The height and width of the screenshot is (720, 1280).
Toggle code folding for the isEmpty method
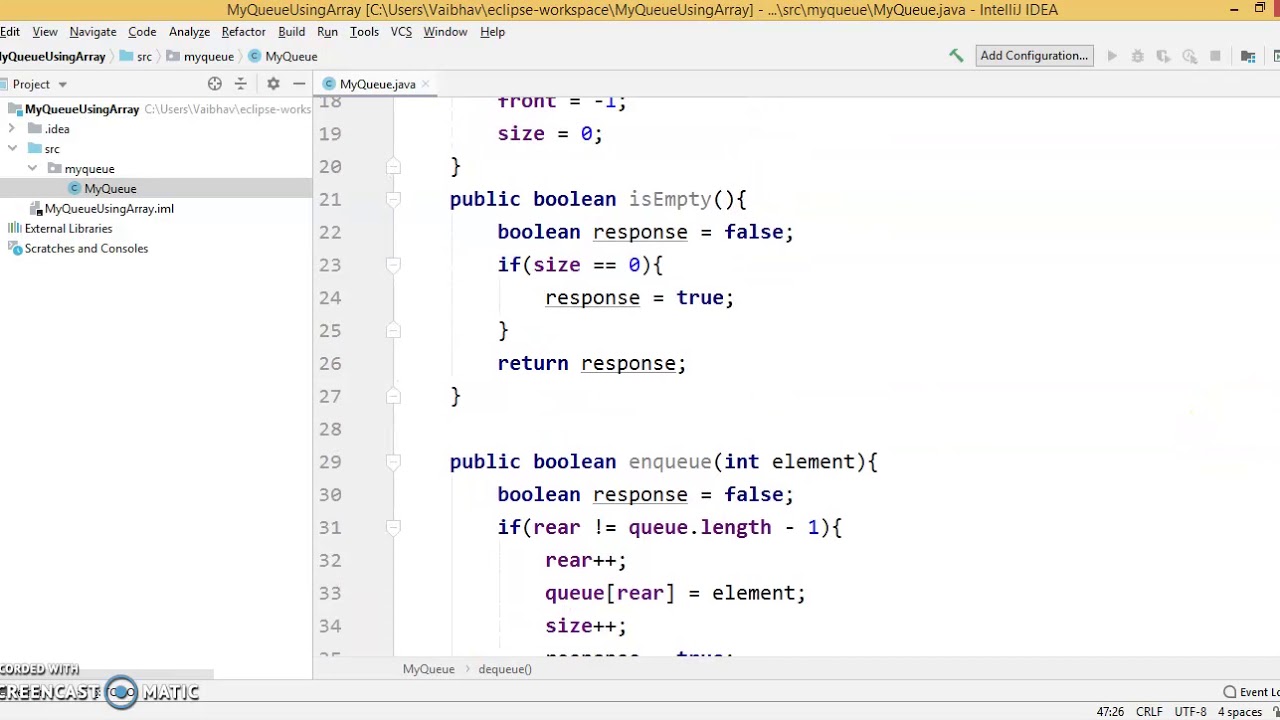[x=393, y=200]
